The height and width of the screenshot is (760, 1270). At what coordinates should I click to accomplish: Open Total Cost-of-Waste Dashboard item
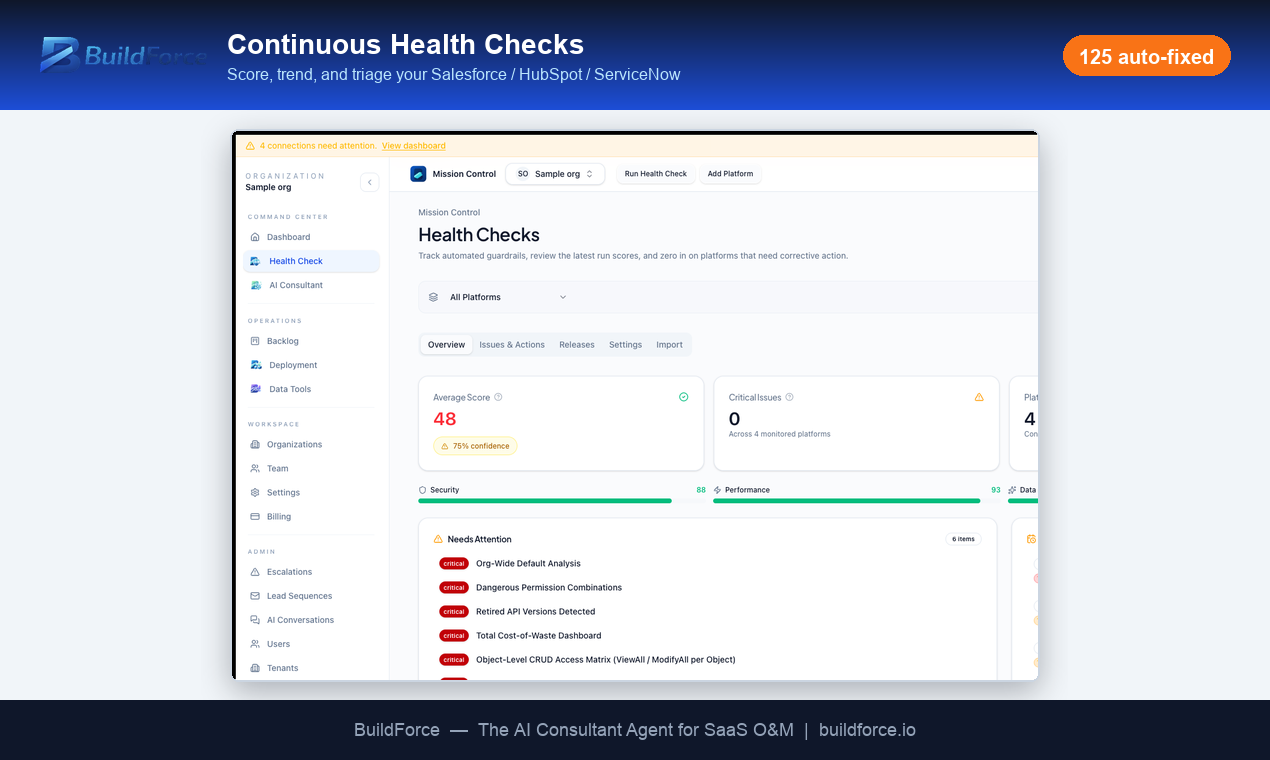click(x=539, y=636)
